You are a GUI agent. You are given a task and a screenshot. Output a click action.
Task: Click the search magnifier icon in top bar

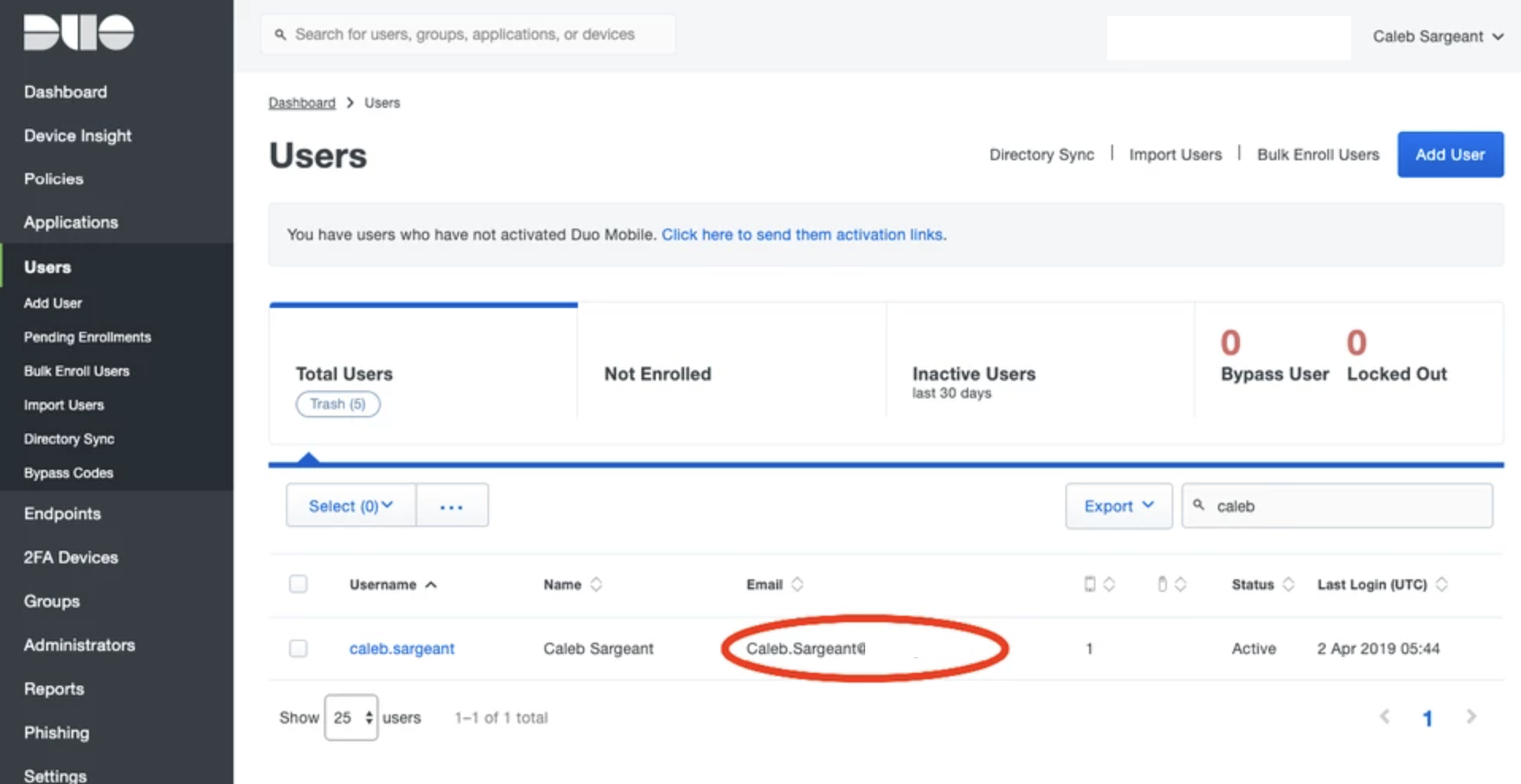click(x=280, y=34)
